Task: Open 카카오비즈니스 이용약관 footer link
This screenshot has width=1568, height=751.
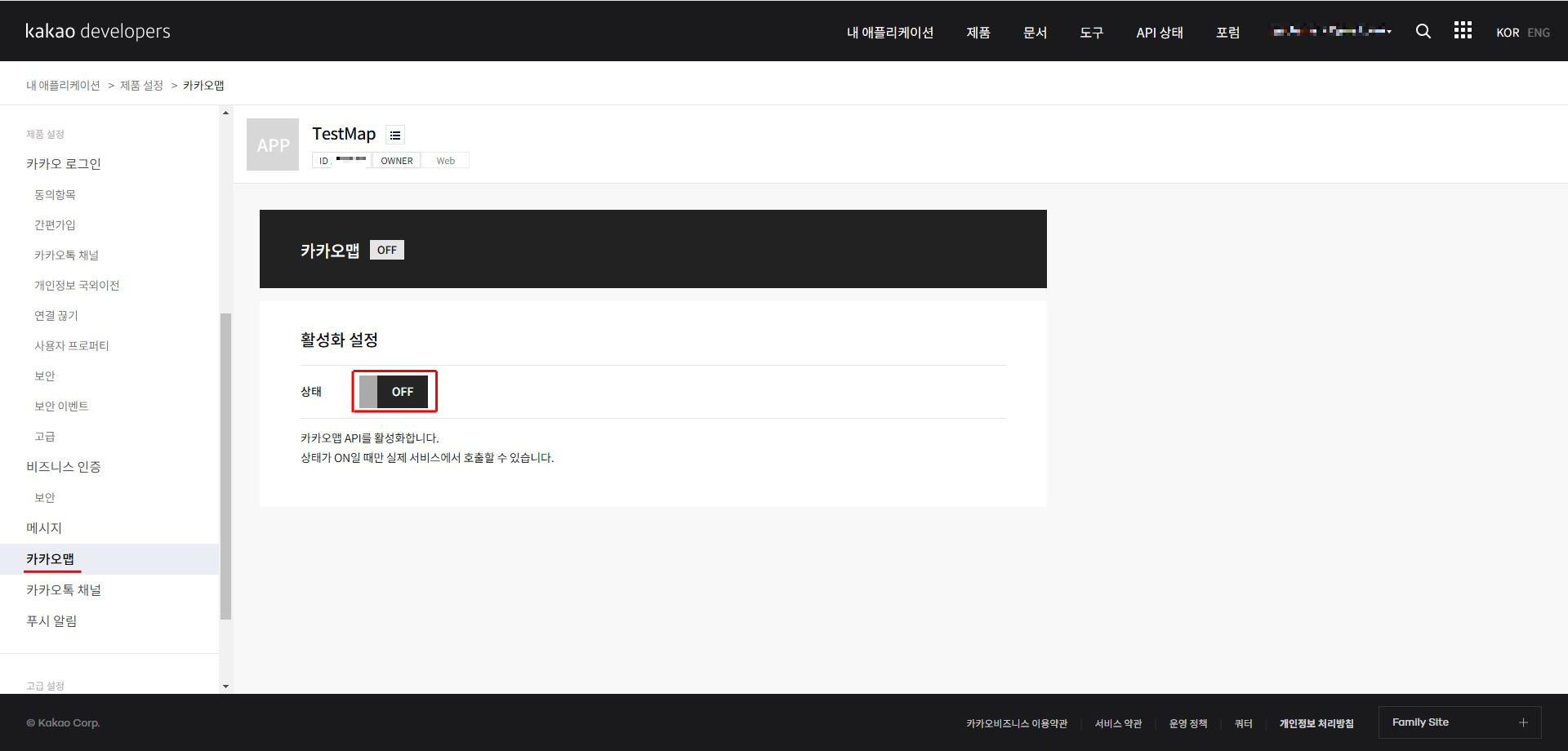Action: pos(1017,723)
